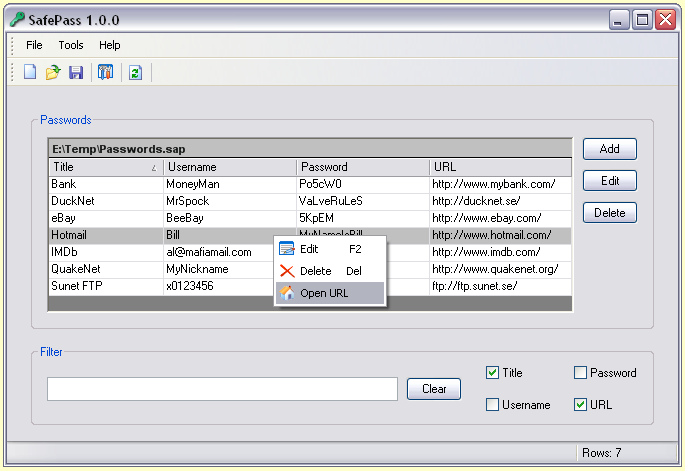Click username MoneyMan cell
The image size is (685, 471).
tap(230, 184)
